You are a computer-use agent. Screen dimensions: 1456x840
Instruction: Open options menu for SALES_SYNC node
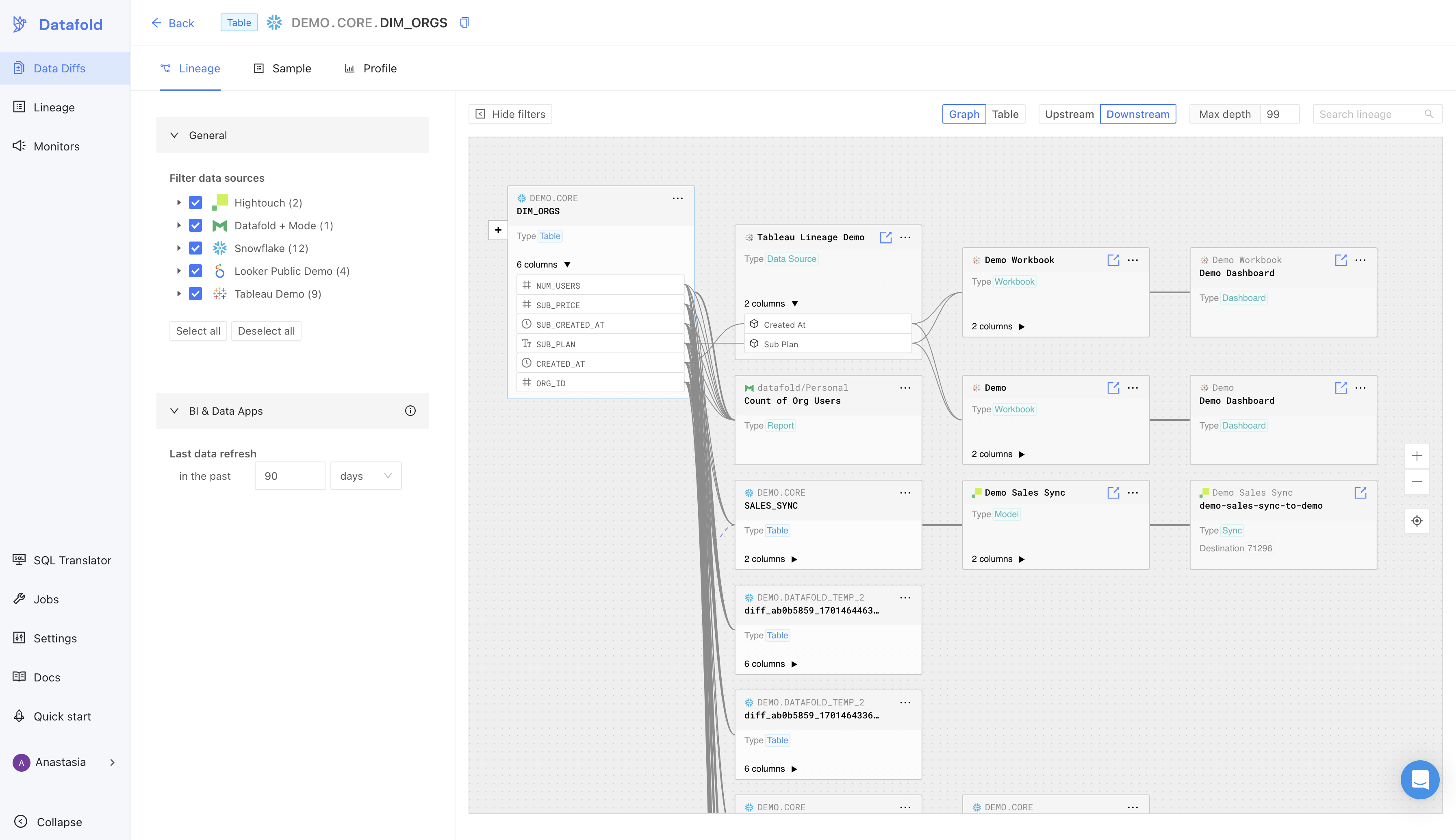(905, 493)
